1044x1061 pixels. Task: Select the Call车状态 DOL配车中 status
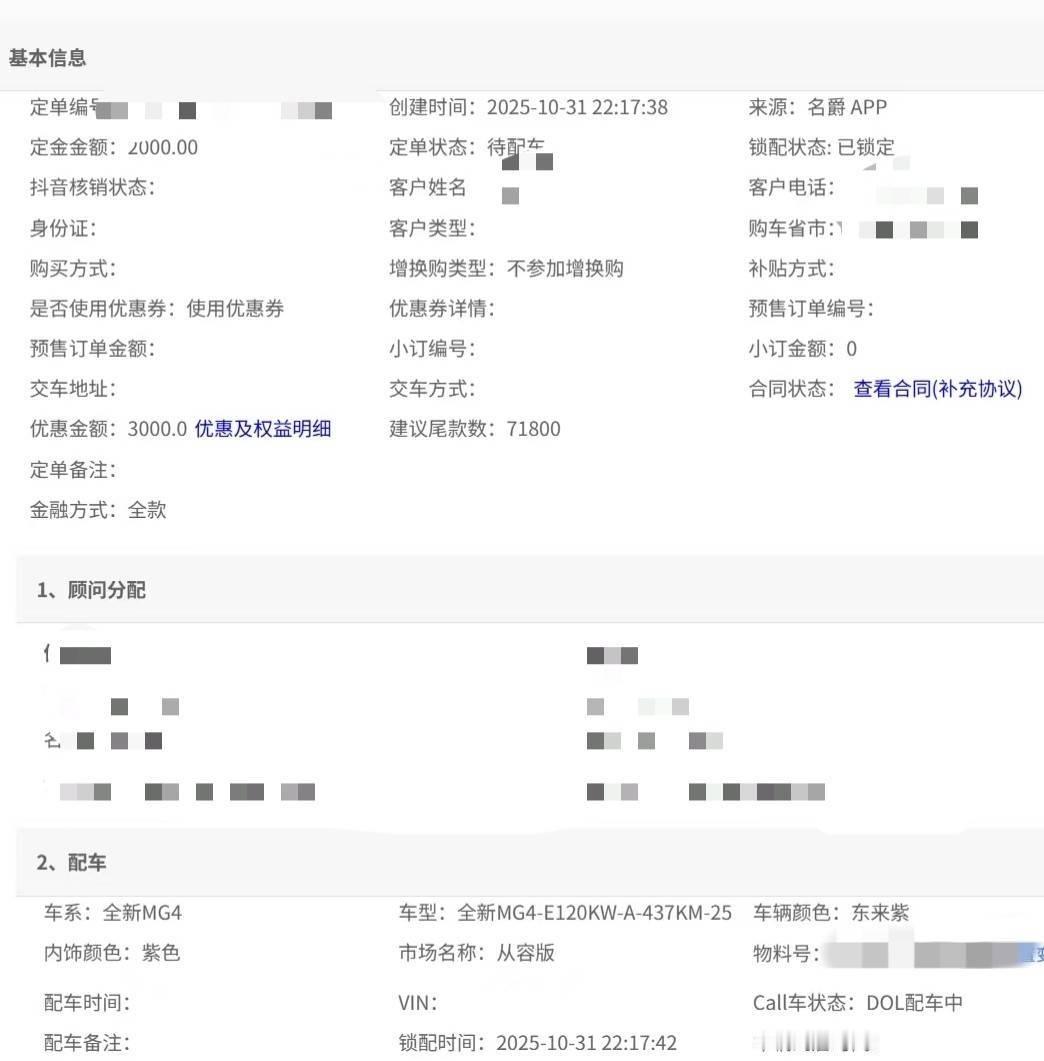coord(897,1003)
